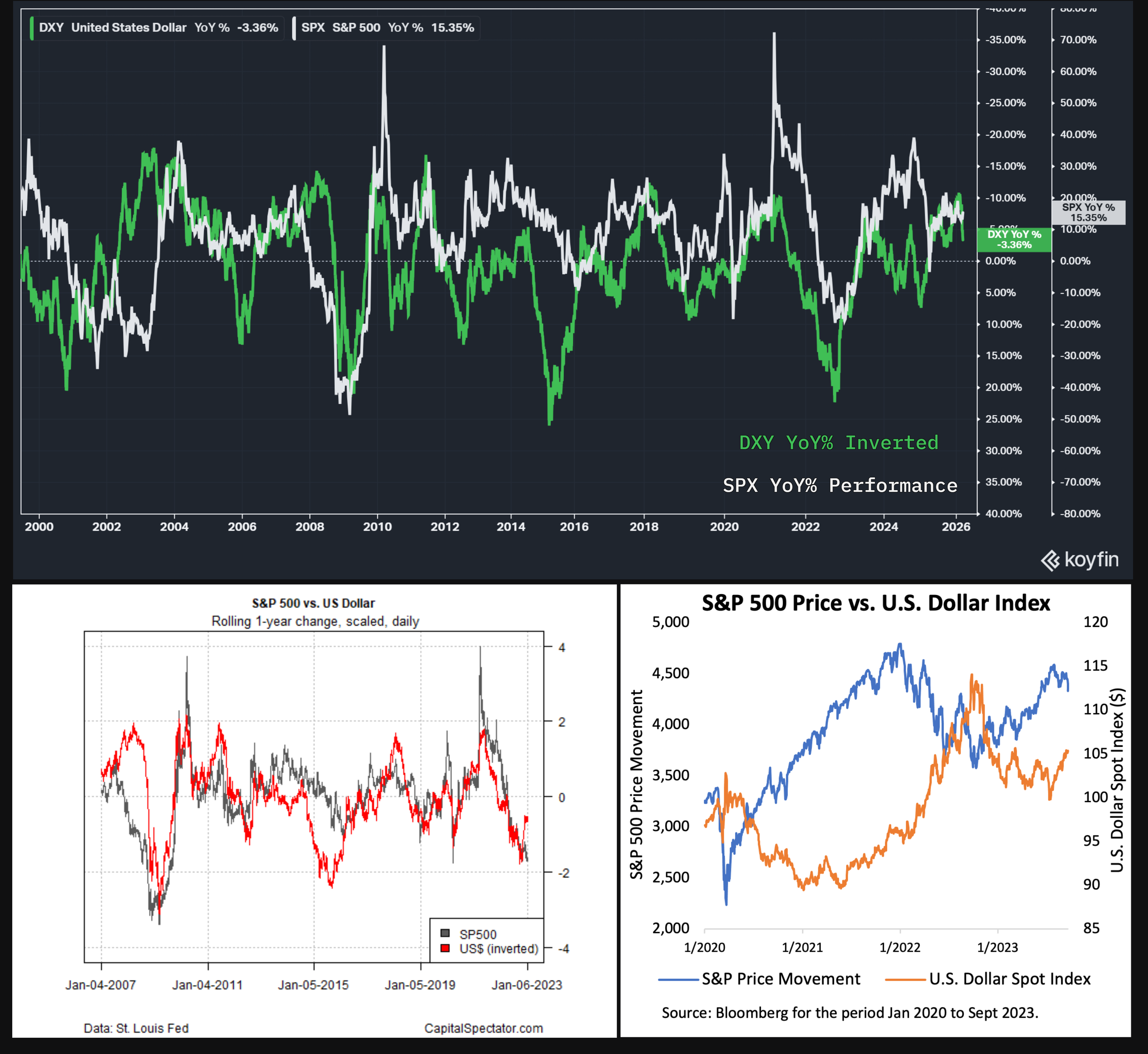Screen dimensions: 1148x1054
Task: Click the 2020 label on the time axis
Action: [x=724, y=526]
